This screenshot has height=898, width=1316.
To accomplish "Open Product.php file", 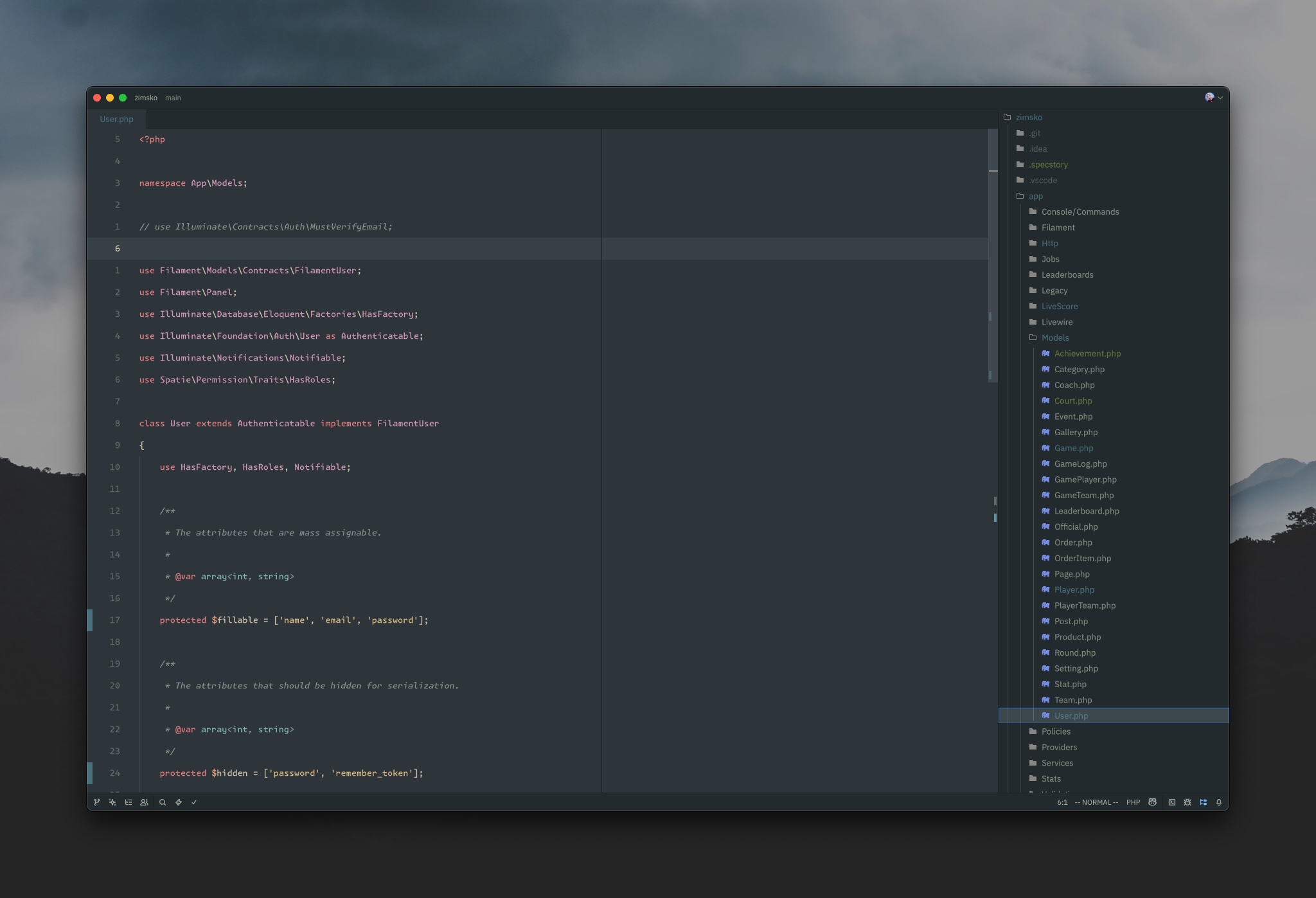I will (x=1114, y=637).
